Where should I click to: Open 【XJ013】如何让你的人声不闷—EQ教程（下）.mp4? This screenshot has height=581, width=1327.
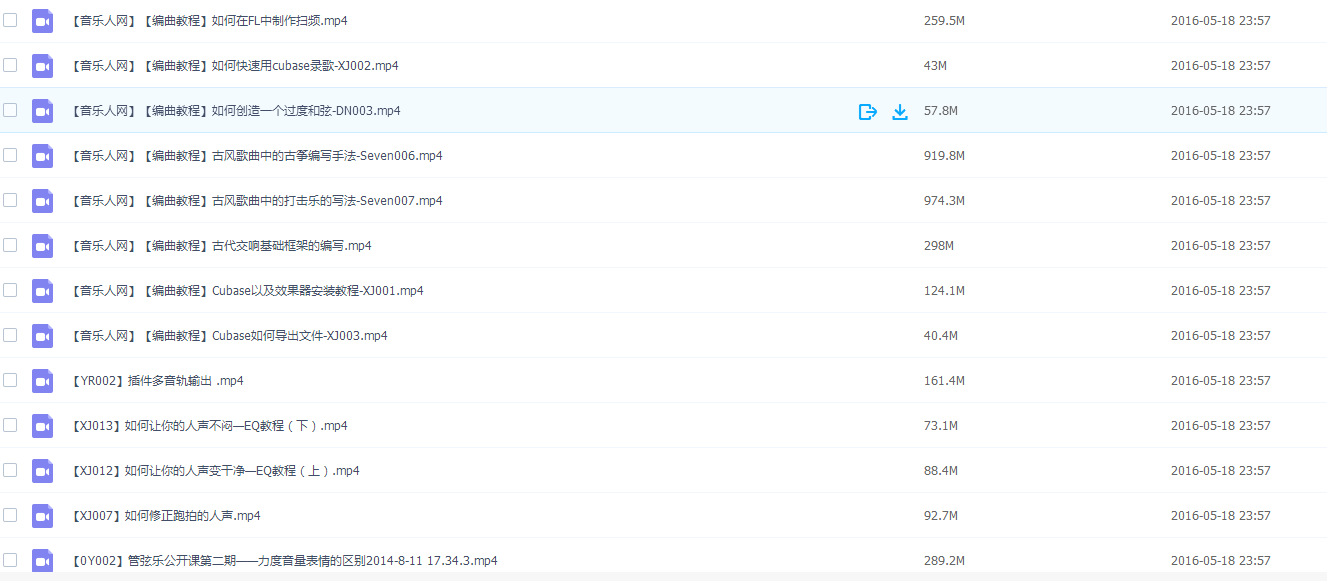click(209, 426)
